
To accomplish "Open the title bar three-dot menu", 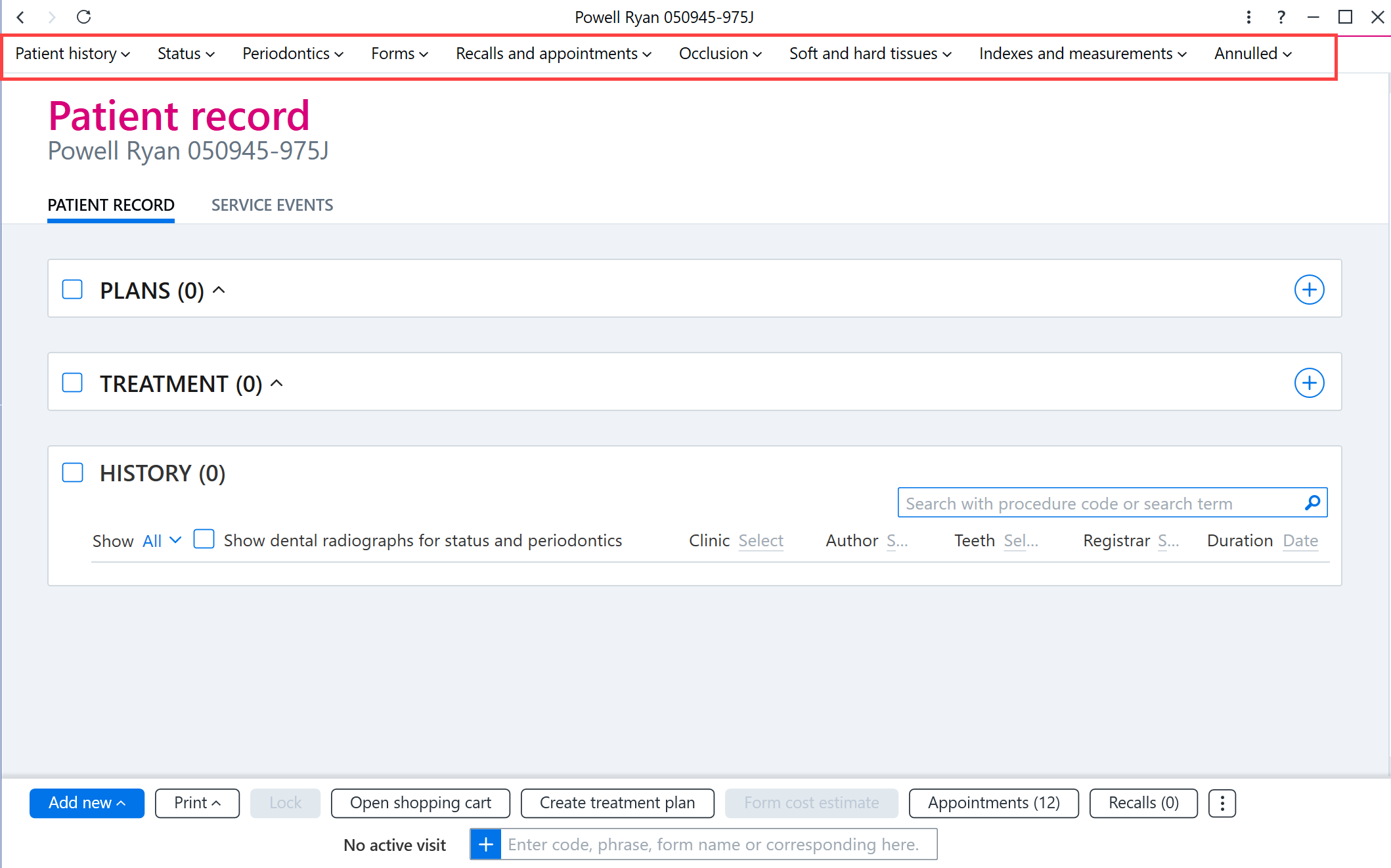I will click(1249, 17).
